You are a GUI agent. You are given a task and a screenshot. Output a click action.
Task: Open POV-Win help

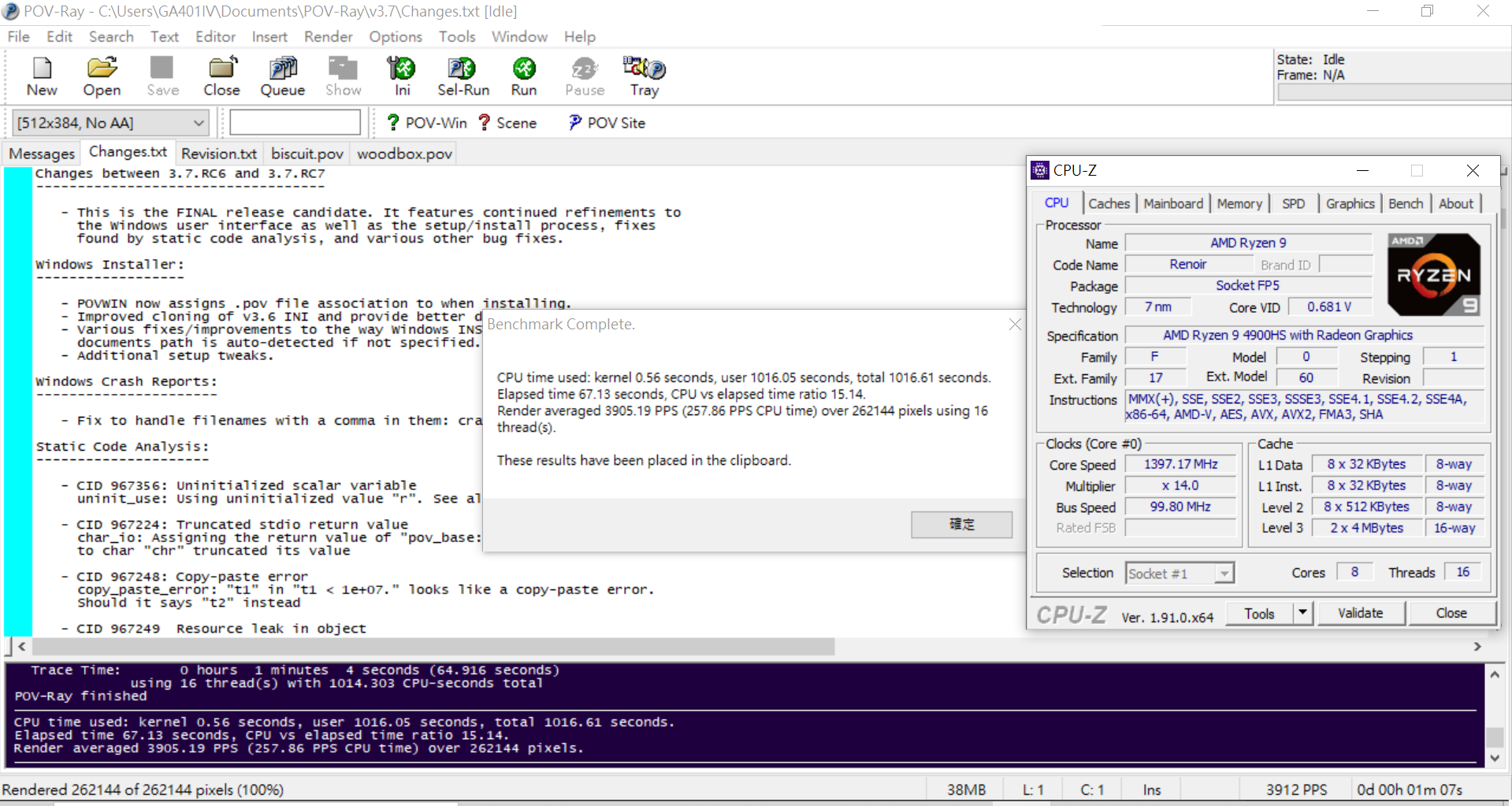[x=426, y=123]
